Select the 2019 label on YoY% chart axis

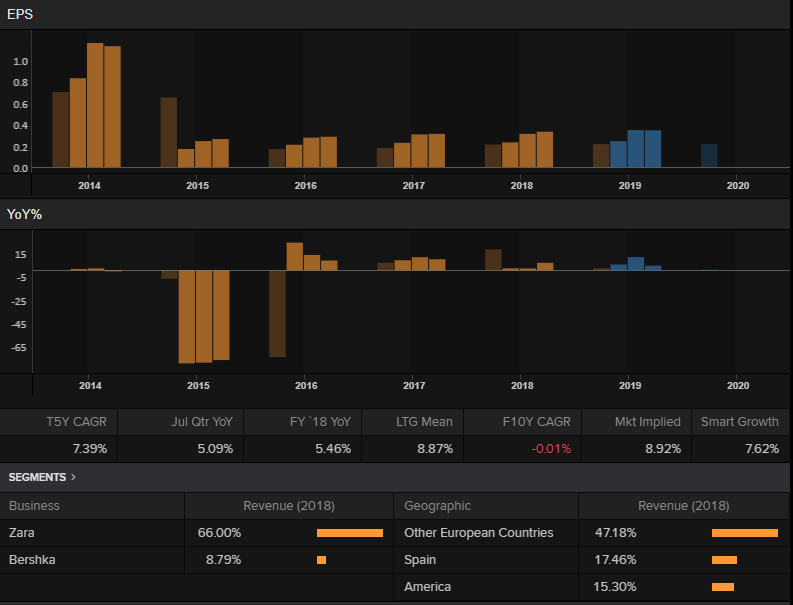tap(630, 386)
